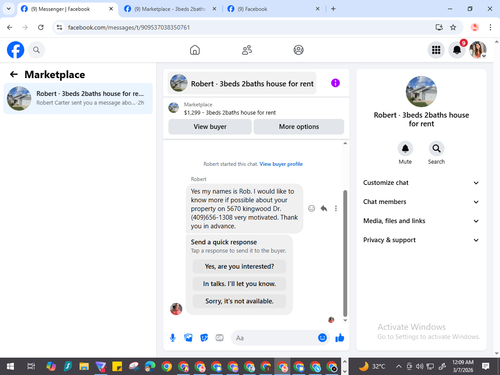Send a thumbs-up like
Screen dimensions: 500x375
tap(340, 338)
